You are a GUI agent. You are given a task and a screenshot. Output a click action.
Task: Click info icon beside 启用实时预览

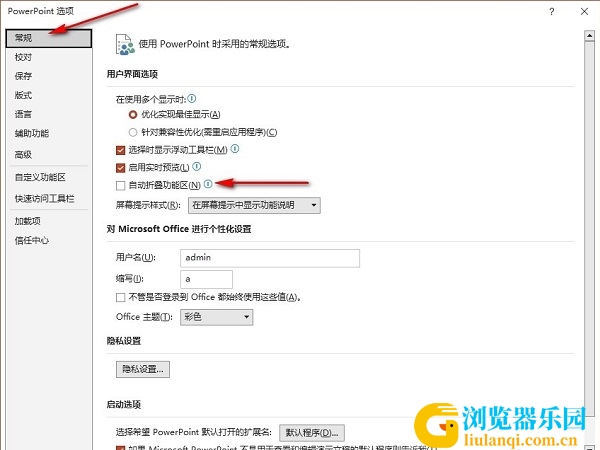[197, 166]
